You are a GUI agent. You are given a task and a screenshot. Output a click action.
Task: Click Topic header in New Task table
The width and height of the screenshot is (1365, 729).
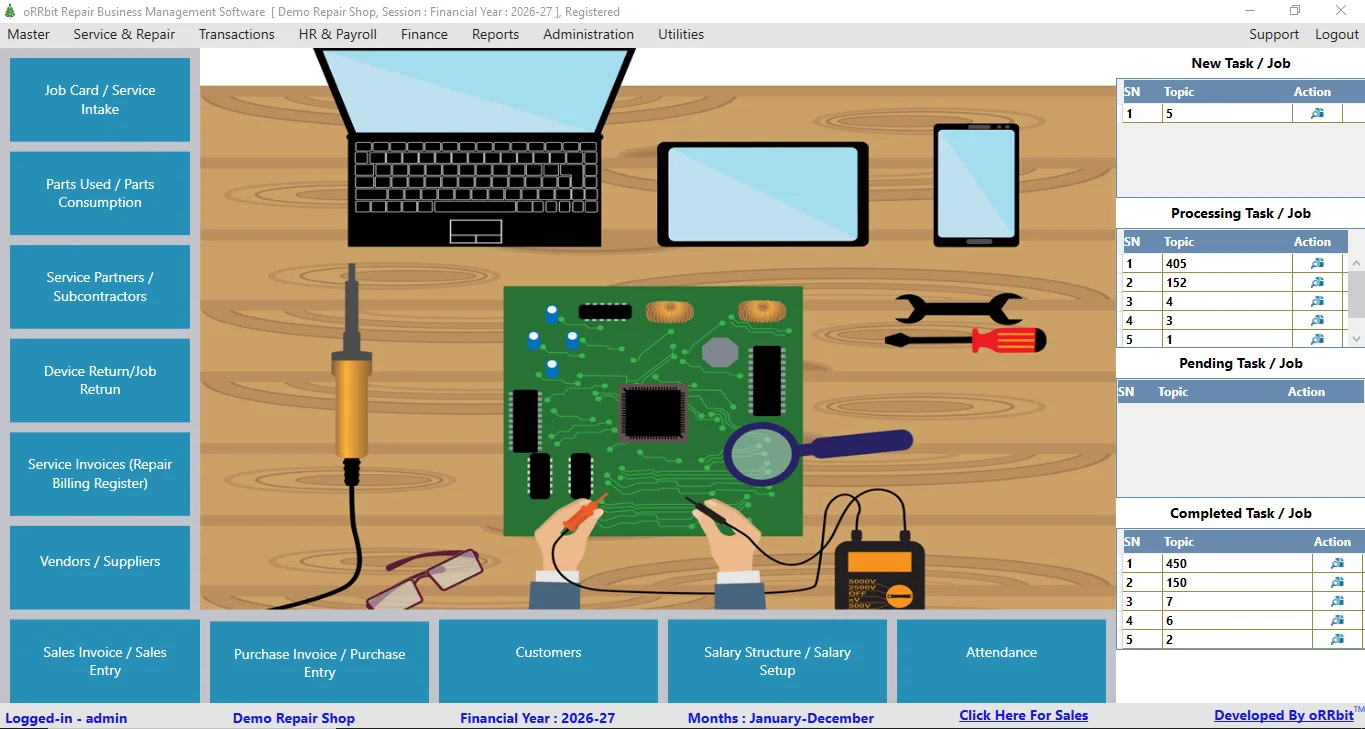point(1179,91)
